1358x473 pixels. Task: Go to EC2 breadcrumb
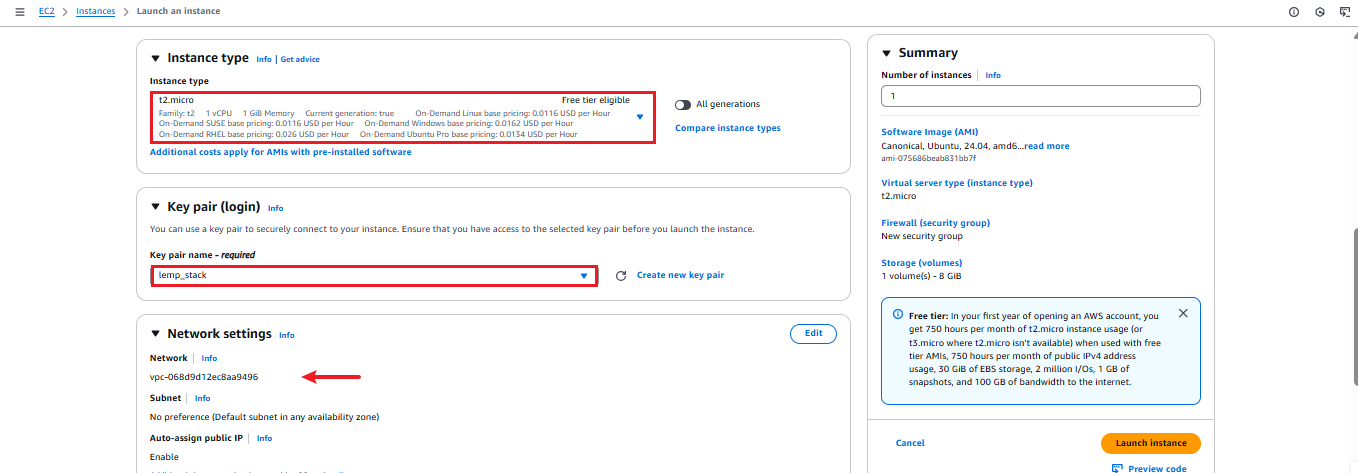pyautogui.click(x=46, y=11)
